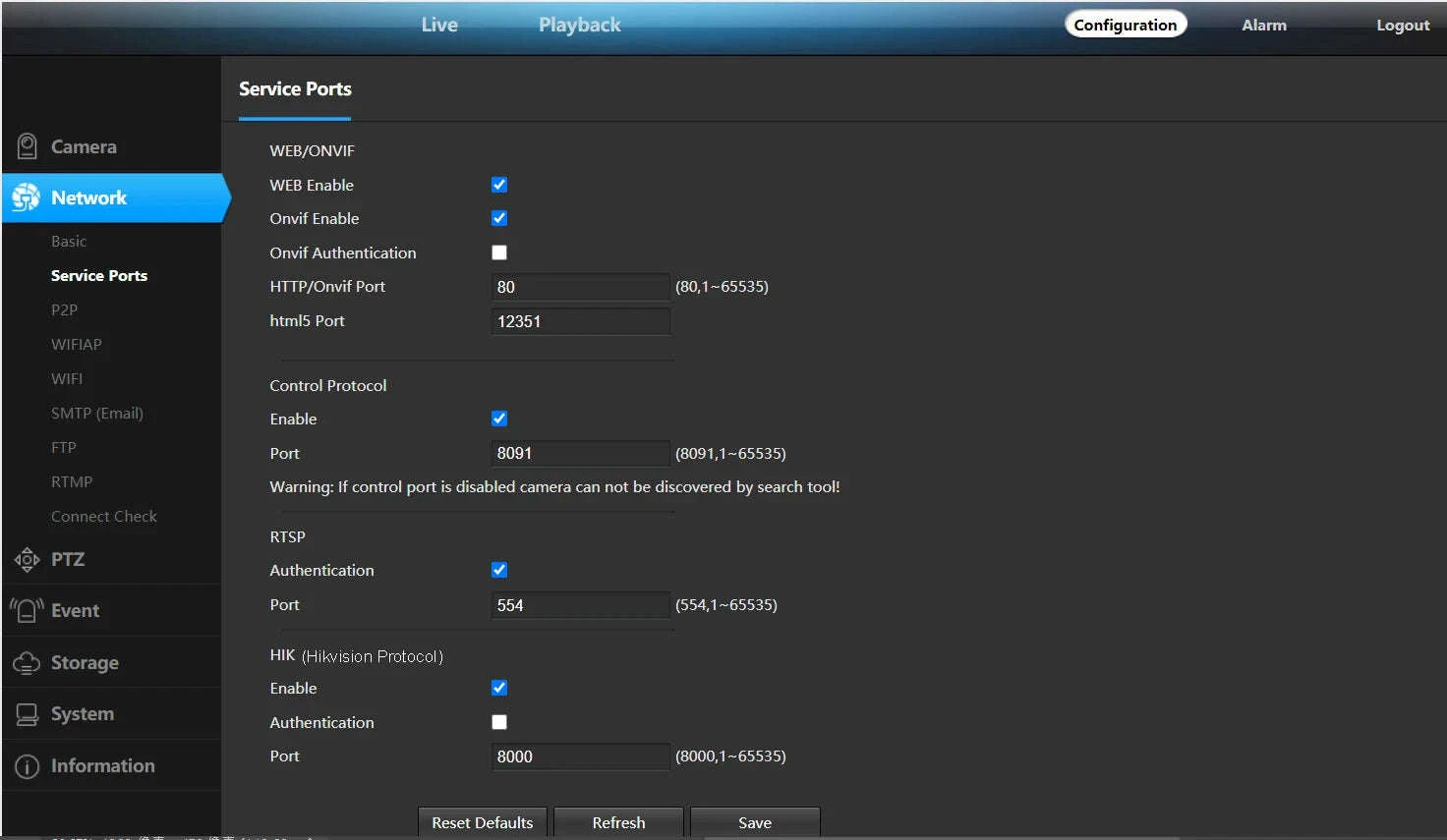Open Storage via its cloud icon
This screenshot has width=1447, height=840.
point(27,663)
